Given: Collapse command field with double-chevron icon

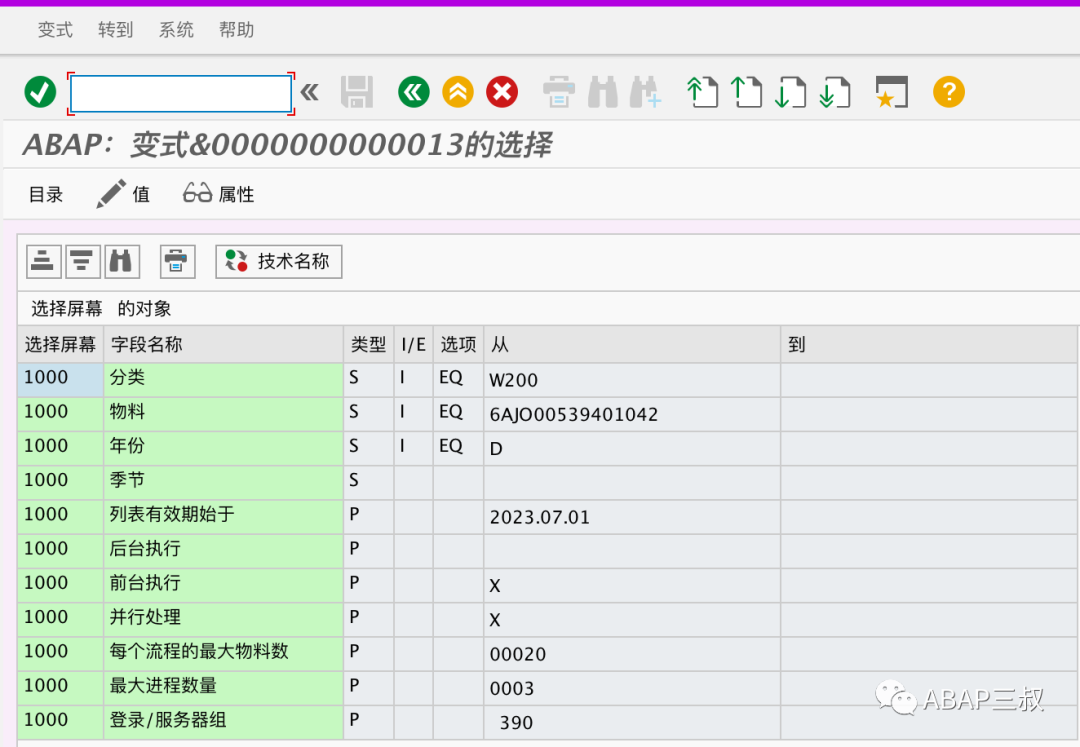Looking at the screenshot, I should click(x=310, y=91).
